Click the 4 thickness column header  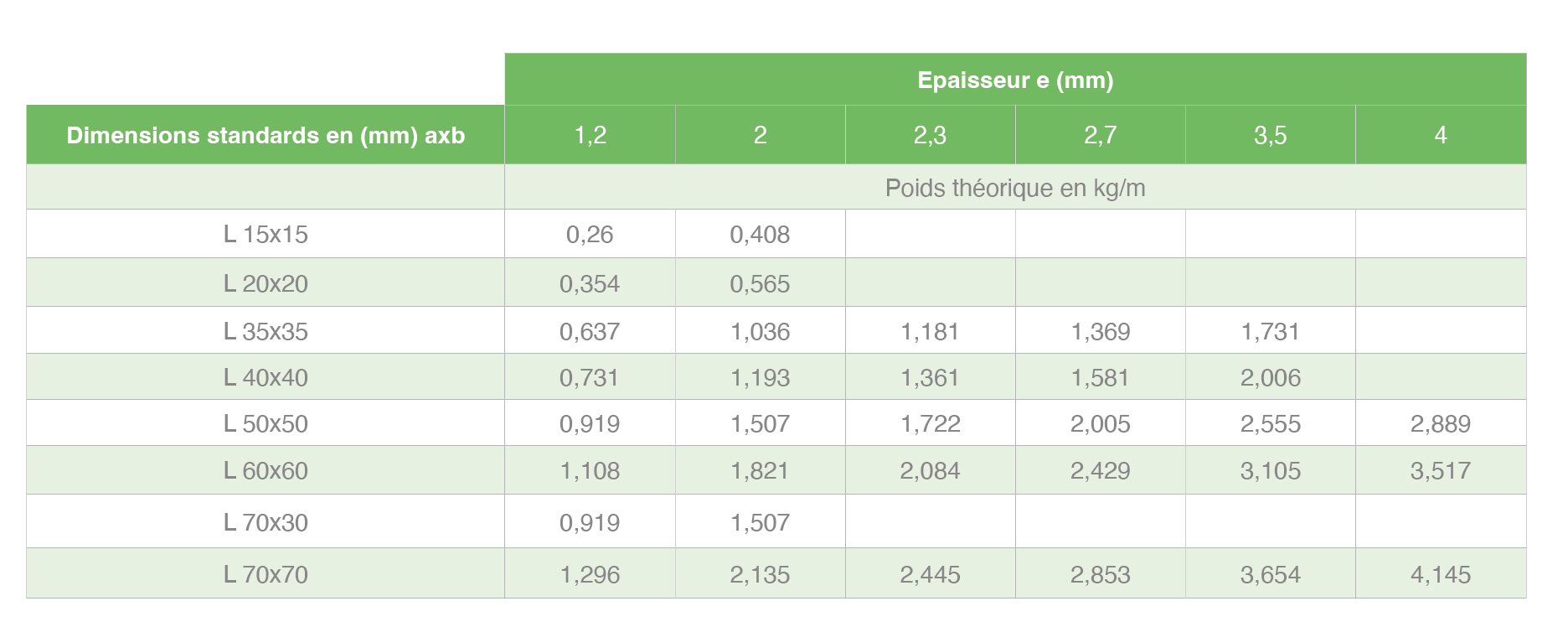click(1441, 135)
